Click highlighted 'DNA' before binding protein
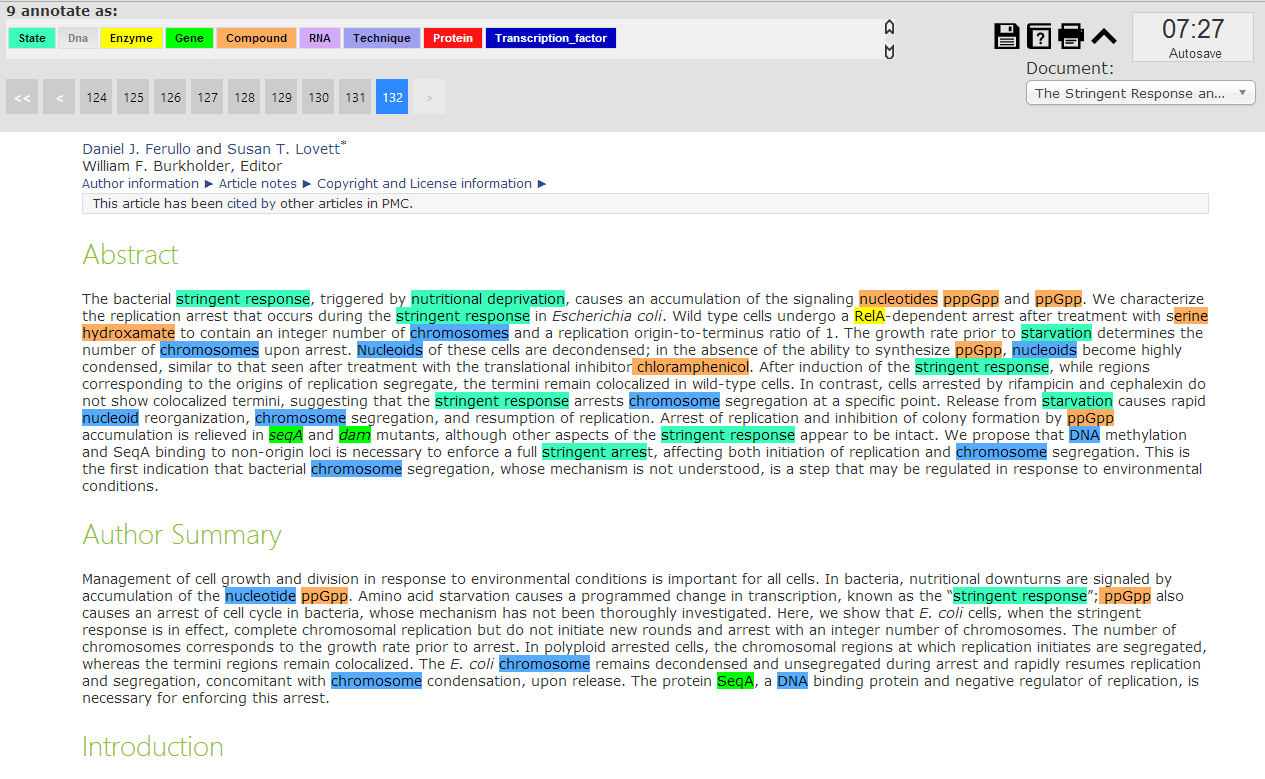The width and height of the screenshot is (1265, 779). (792, 681)
